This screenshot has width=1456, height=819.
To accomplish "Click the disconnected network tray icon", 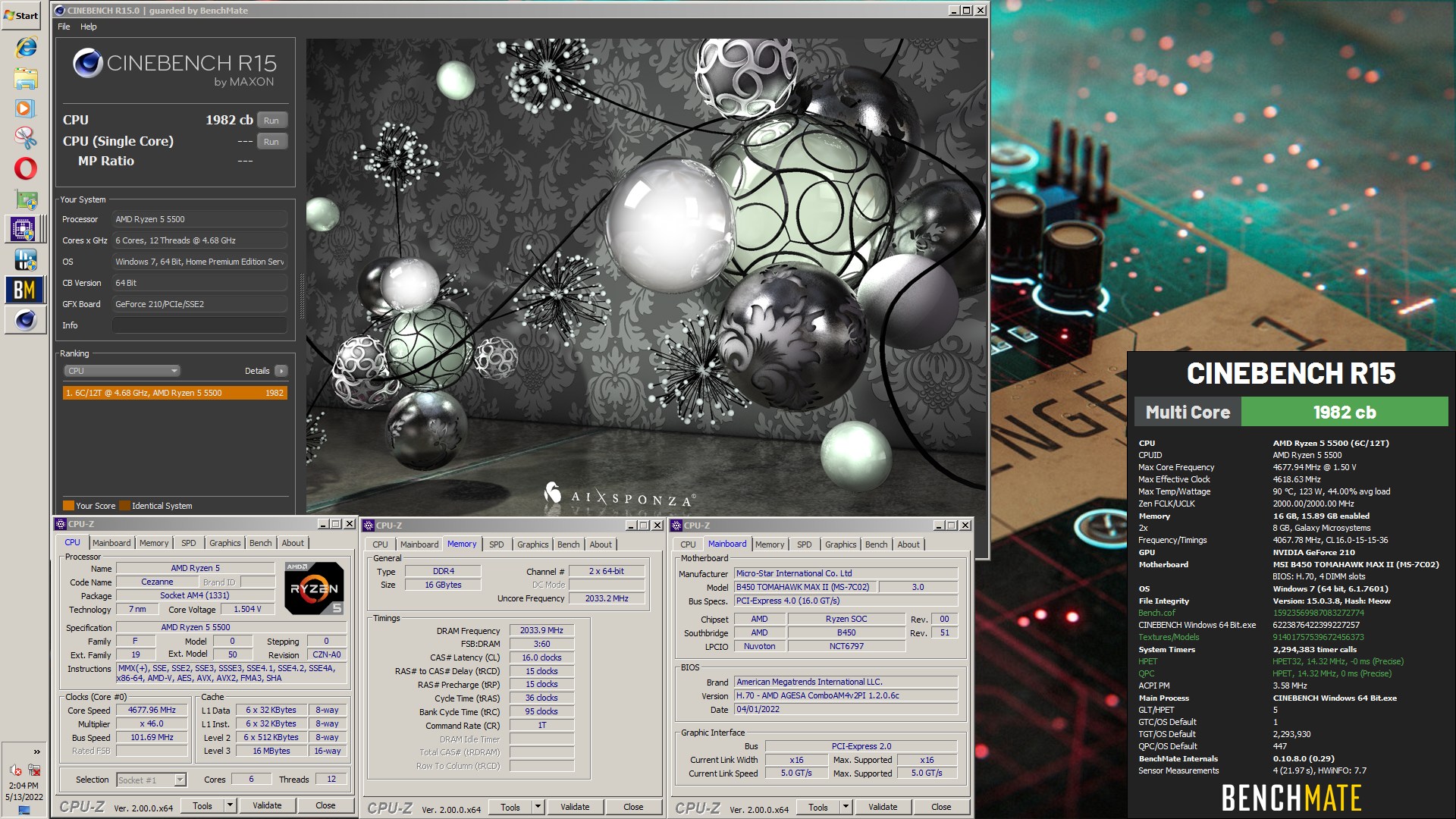I will tap(34, 770).
